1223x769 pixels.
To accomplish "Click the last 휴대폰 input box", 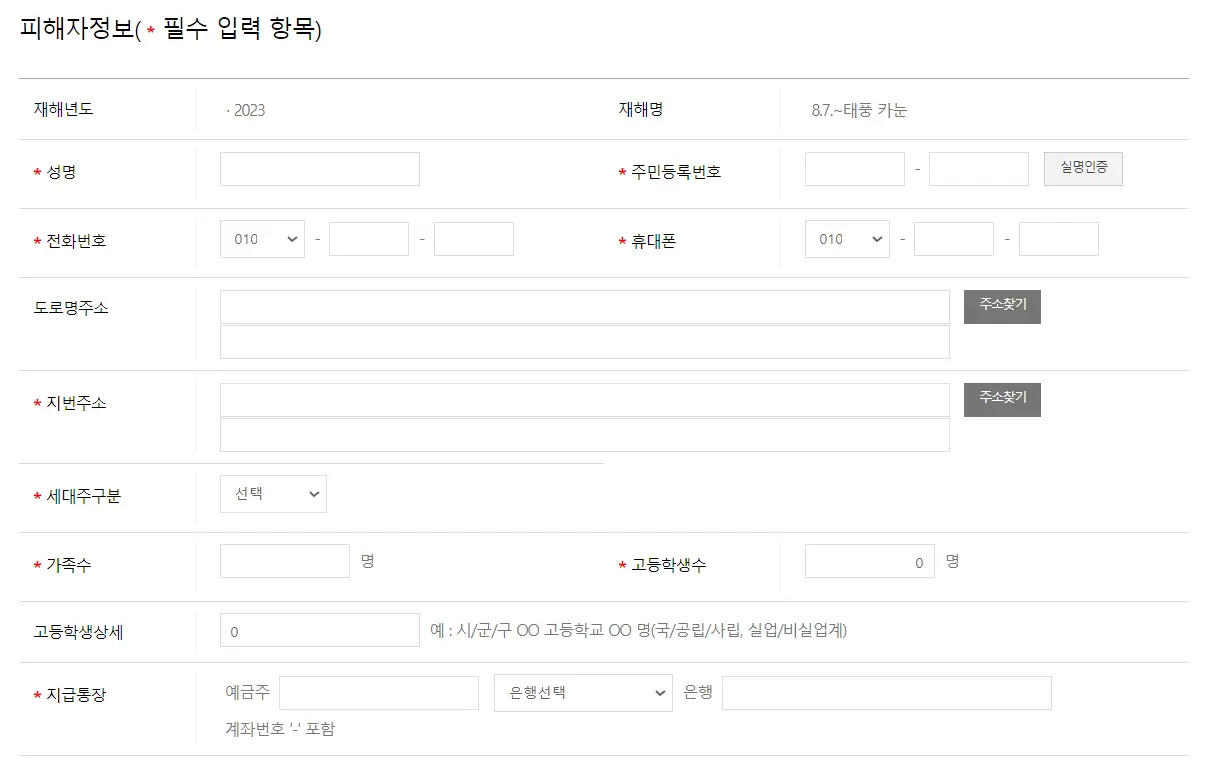I will [x=1058, y=238].
